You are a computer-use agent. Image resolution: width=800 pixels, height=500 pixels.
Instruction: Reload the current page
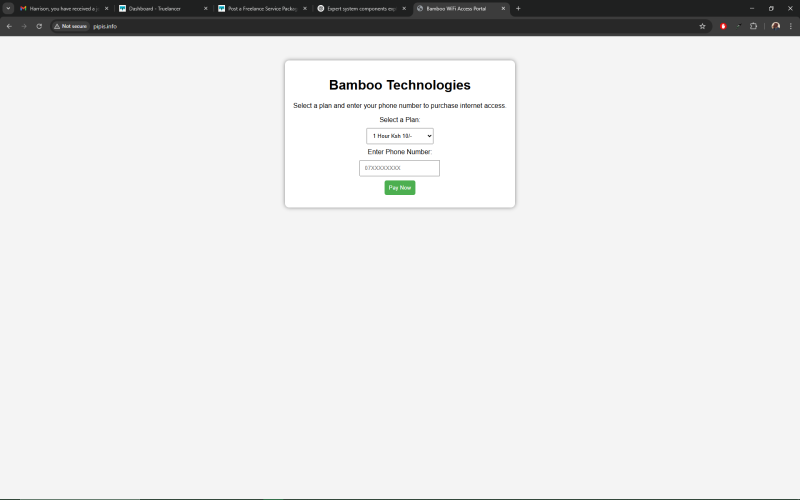[x=39, y=26]
